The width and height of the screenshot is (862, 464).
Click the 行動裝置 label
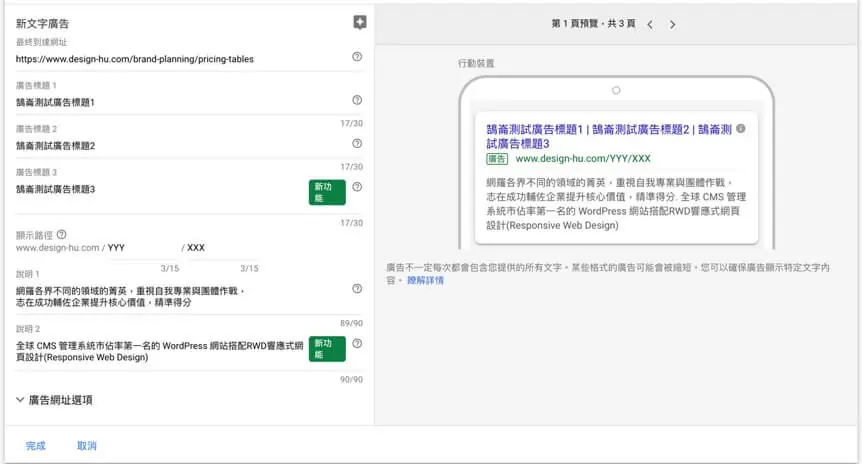[x=476, y=64]
